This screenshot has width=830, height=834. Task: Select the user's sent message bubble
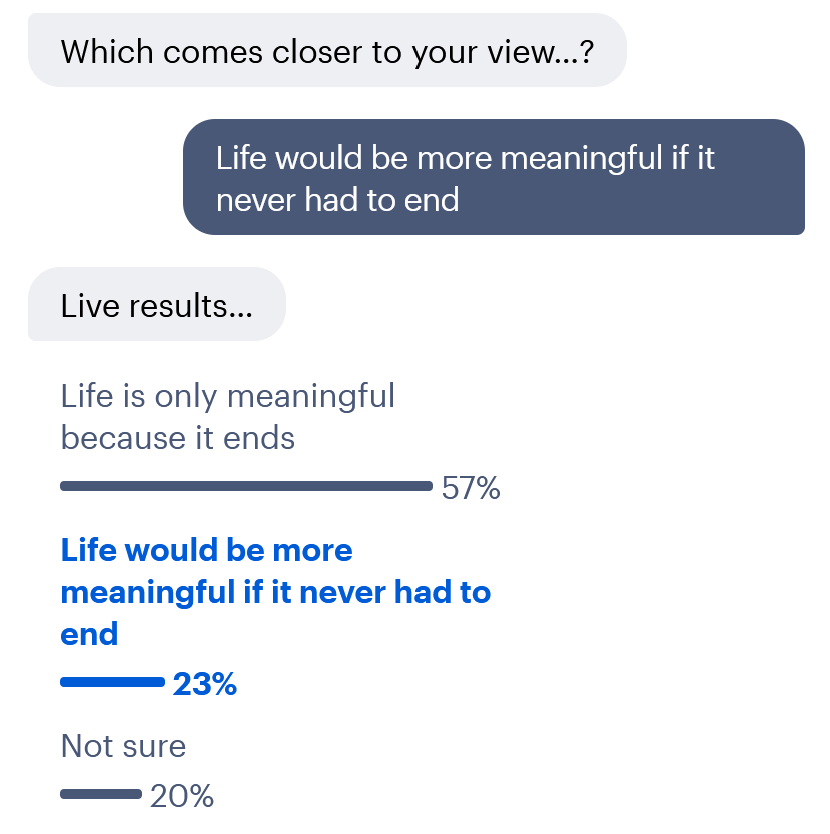(493, 177)
